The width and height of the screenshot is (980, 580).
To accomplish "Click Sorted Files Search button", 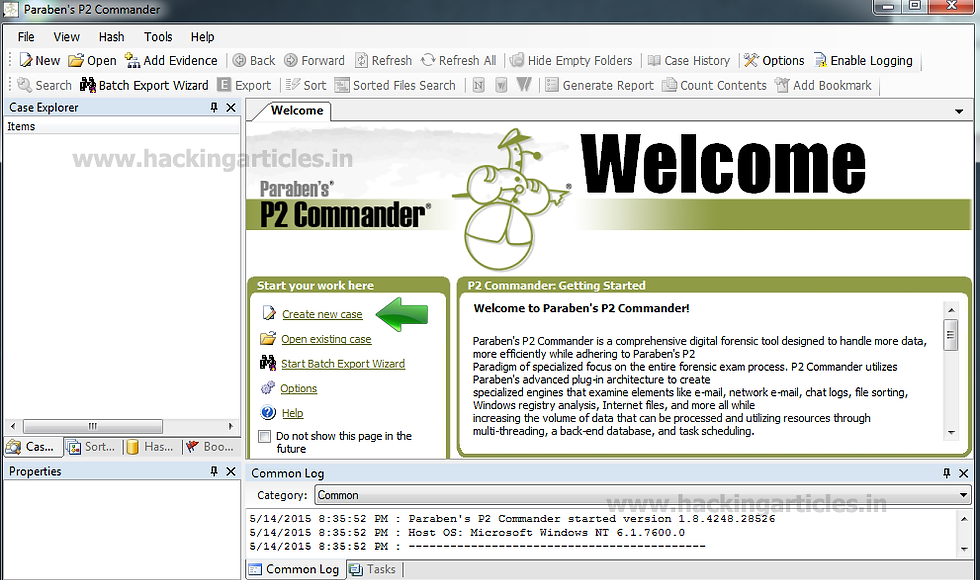I will point(395,86).
